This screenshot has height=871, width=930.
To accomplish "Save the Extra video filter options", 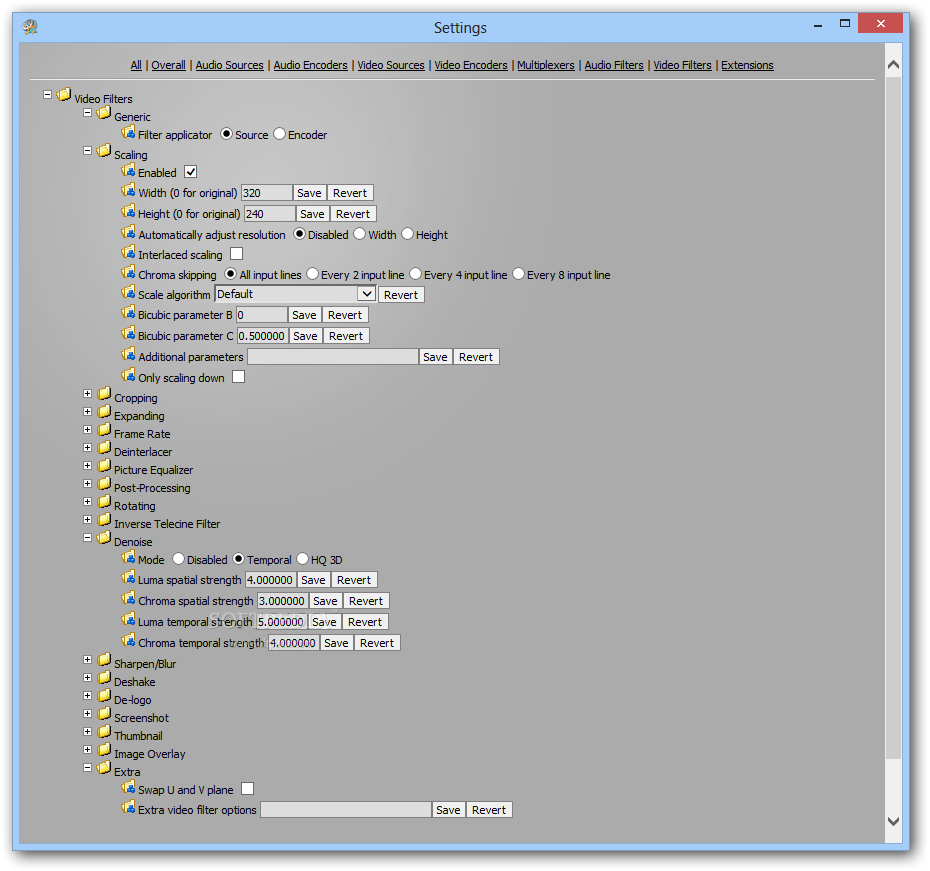I will [x=448, y=810].
